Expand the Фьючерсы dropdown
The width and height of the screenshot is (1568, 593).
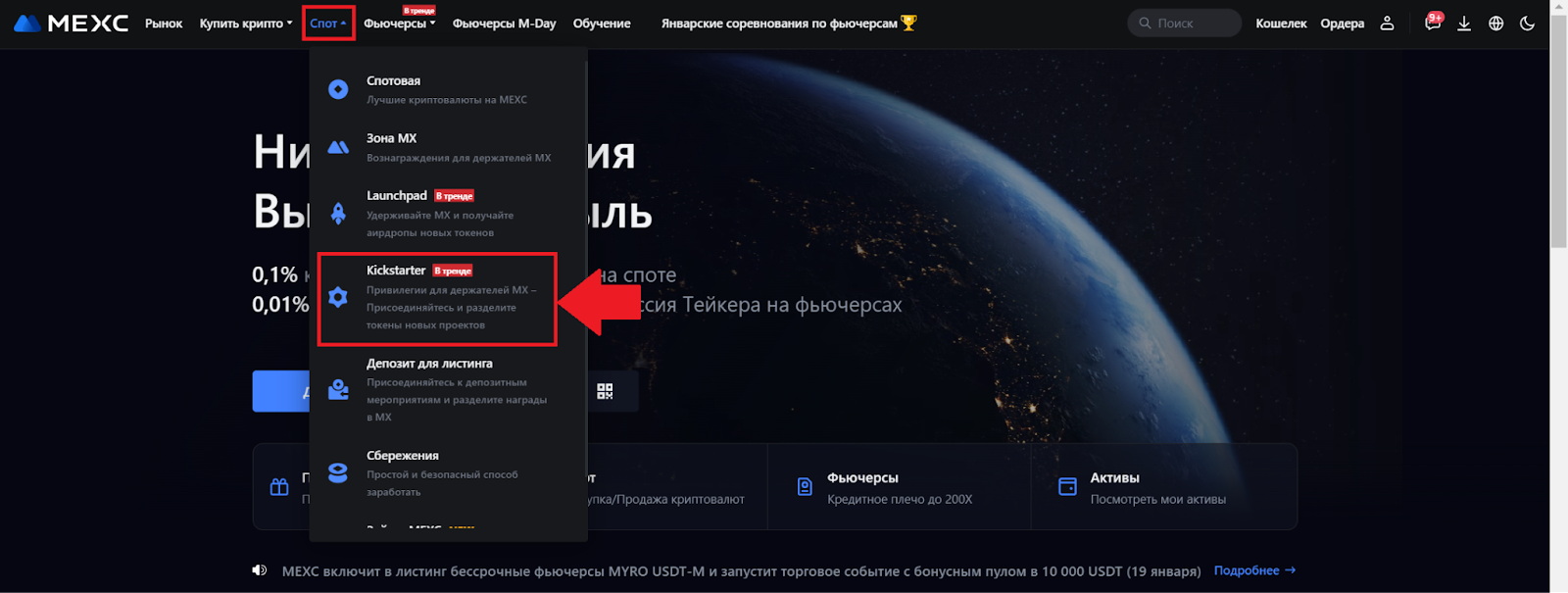point(399,24)
